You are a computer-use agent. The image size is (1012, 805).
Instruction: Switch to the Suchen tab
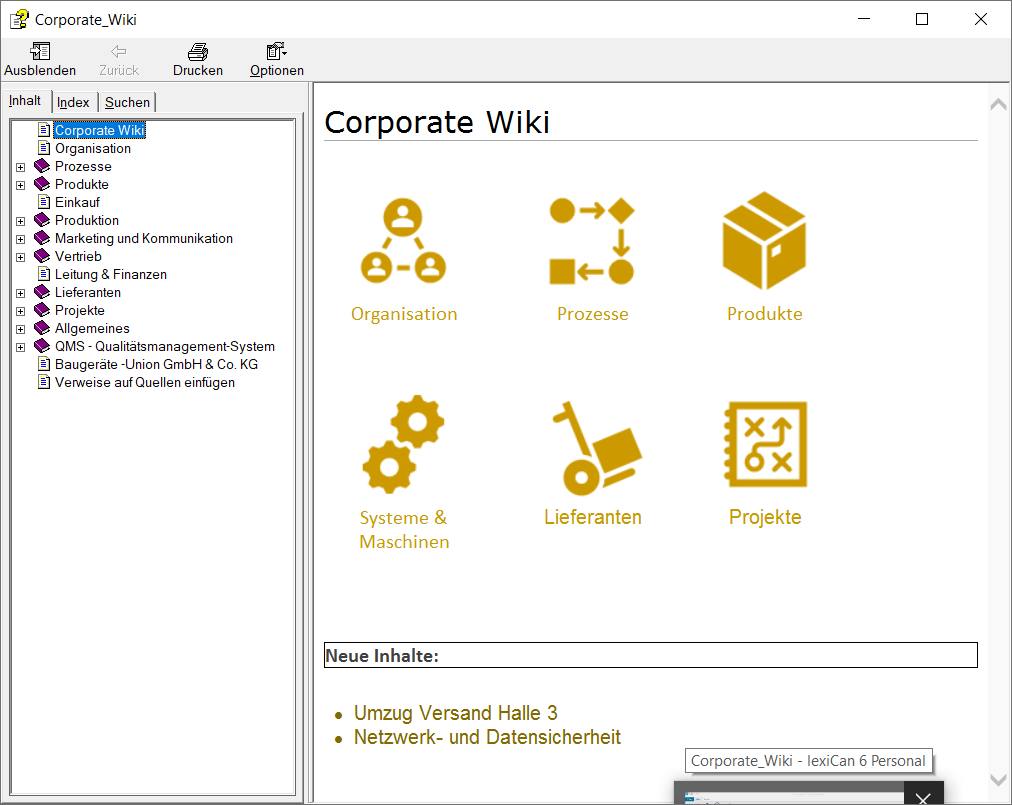[127, 102]
